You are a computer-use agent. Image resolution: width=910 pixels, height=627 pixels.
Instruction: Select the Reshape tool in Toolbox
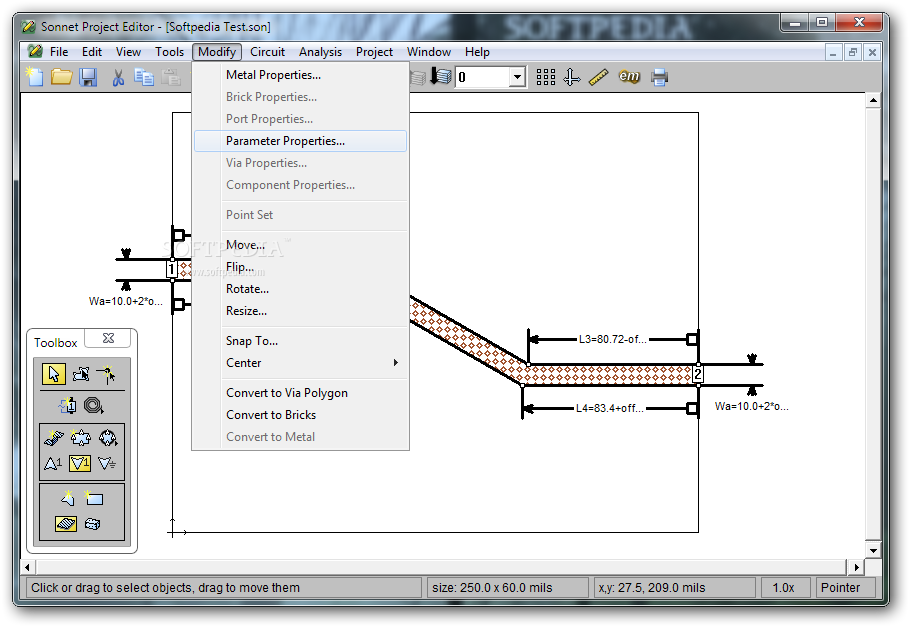pos(81,374)
